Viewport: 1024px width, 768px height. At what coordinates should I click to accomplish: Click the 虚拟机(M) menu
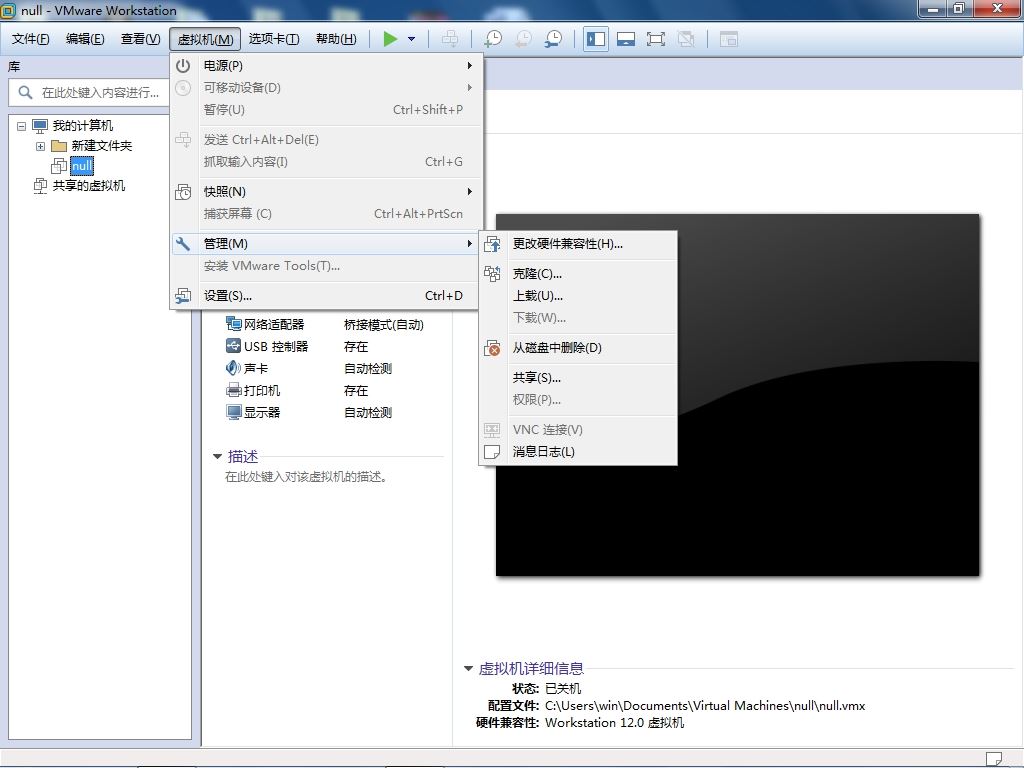pos(205,39)
